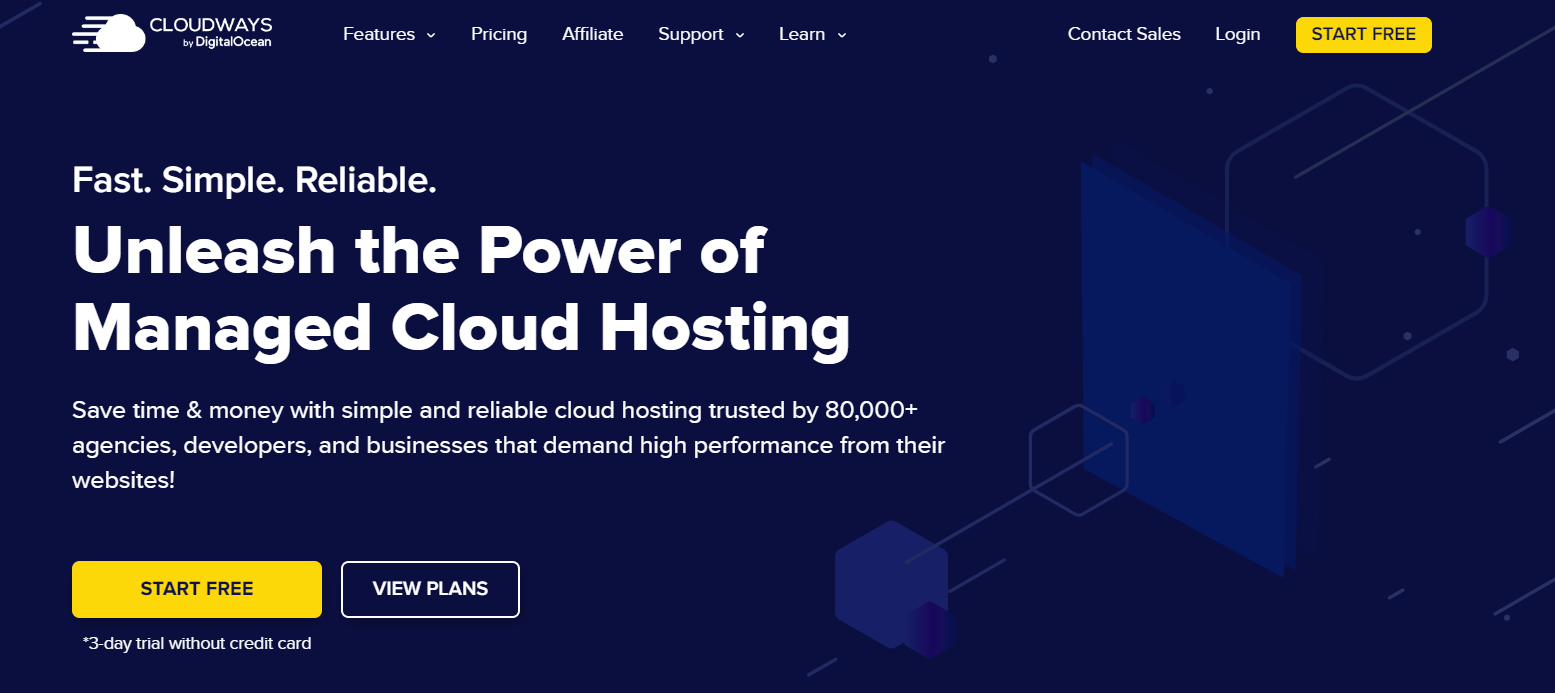Click the Cloudways cloud logo icon

108,33
